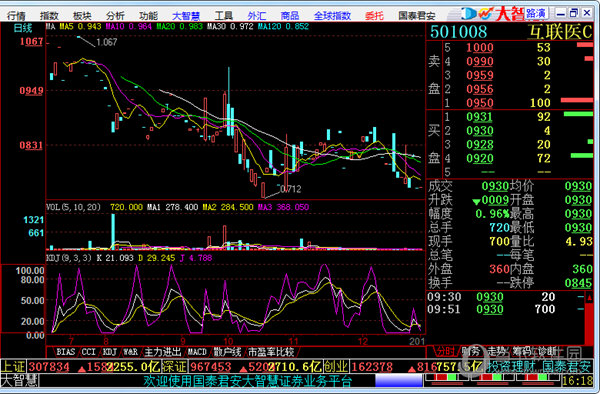
Task: Click the red chart logo icon
Action: [x=486, y=14]
